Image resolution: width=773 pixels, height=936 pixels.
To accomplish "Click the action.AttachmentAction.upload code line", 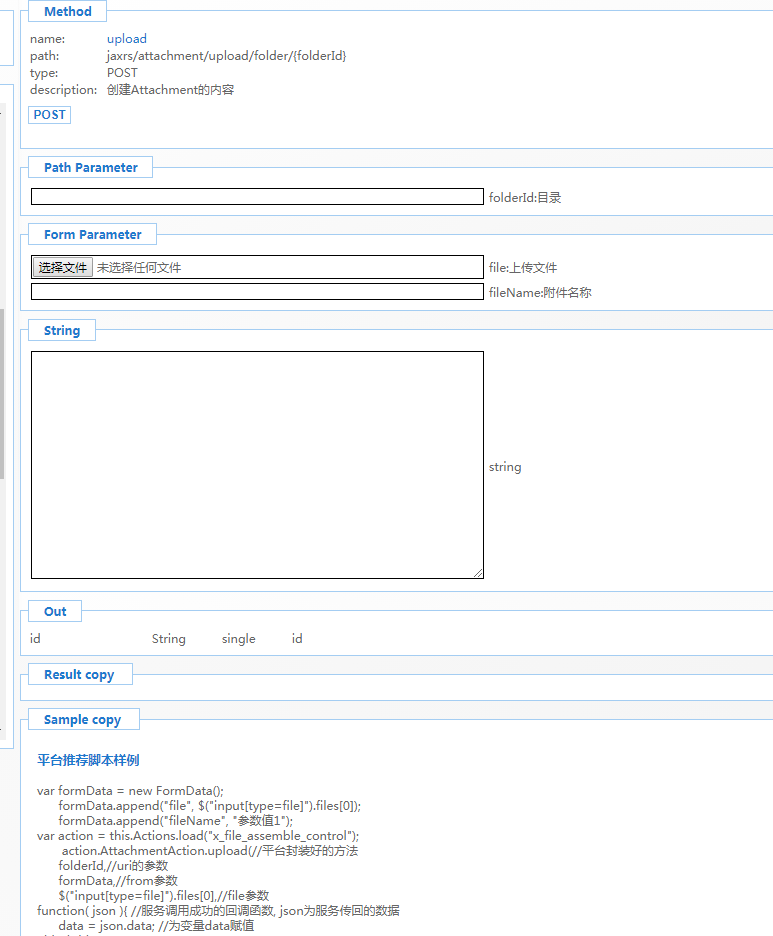I will coord(210,851).
